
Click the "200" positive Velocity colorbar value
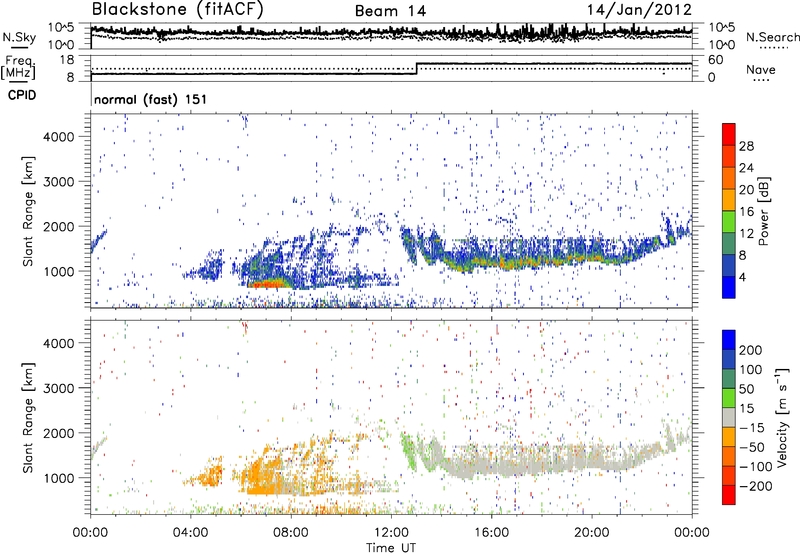pyautogui.click(x=751, y=350)
